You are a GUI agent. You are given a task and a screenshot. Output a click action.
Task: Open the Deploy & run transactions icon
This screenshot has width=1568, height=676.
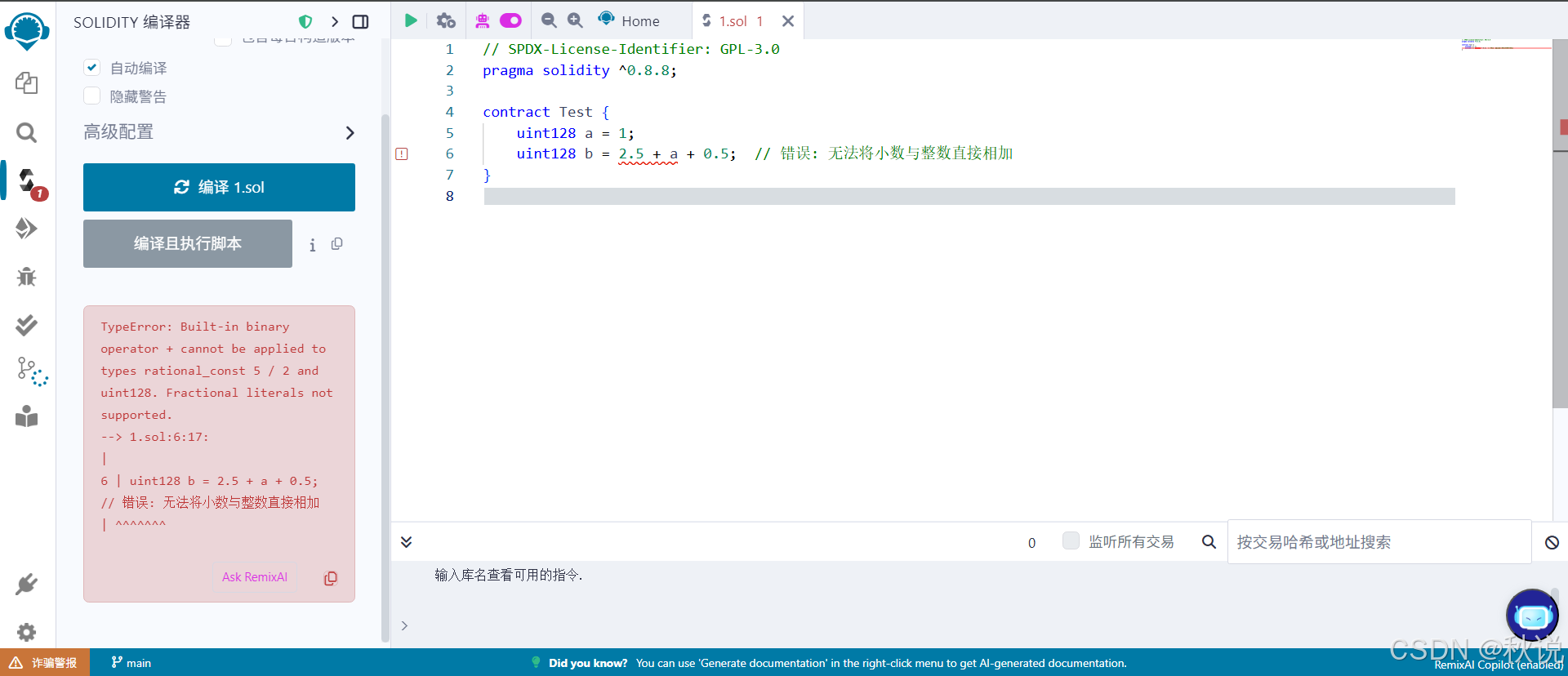point(27,229)
